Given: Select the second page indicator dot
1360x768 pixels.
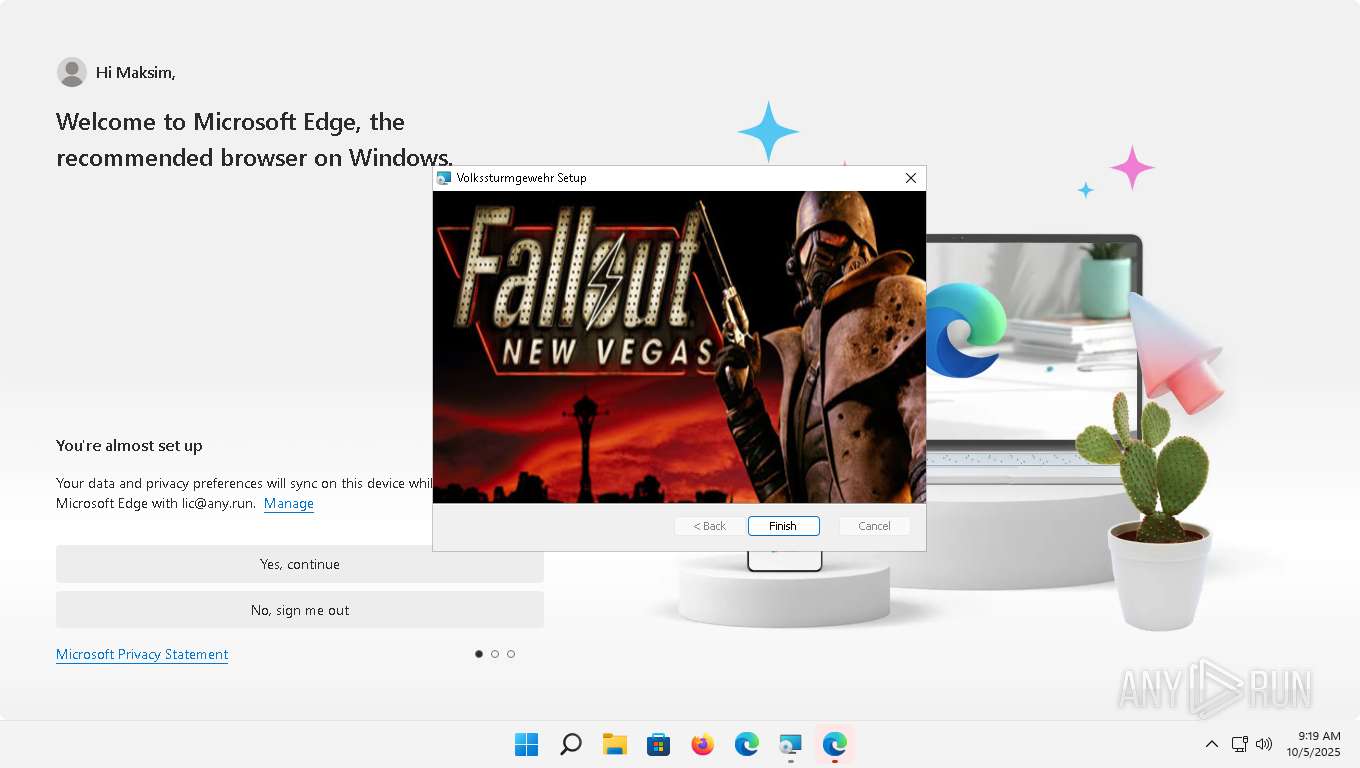Looking at the screenshot, I should [x=495, y=654].
